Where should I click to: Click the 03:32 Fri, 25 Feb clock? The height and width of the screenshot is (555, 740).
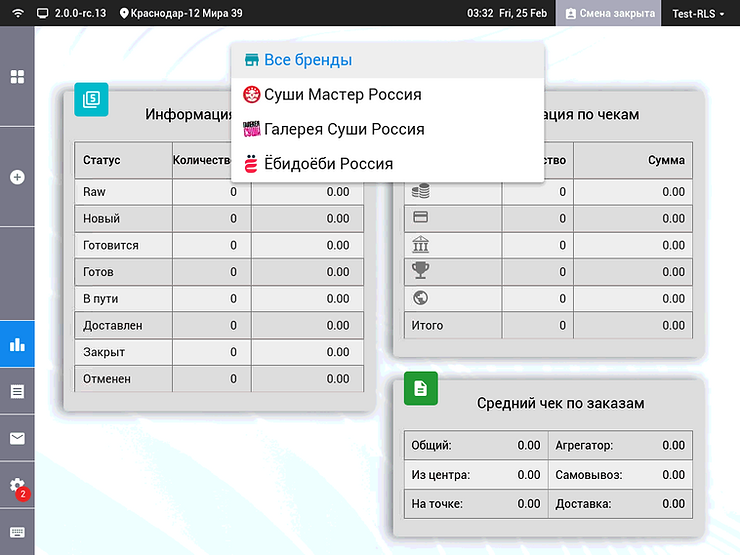[x=506, y=13]
